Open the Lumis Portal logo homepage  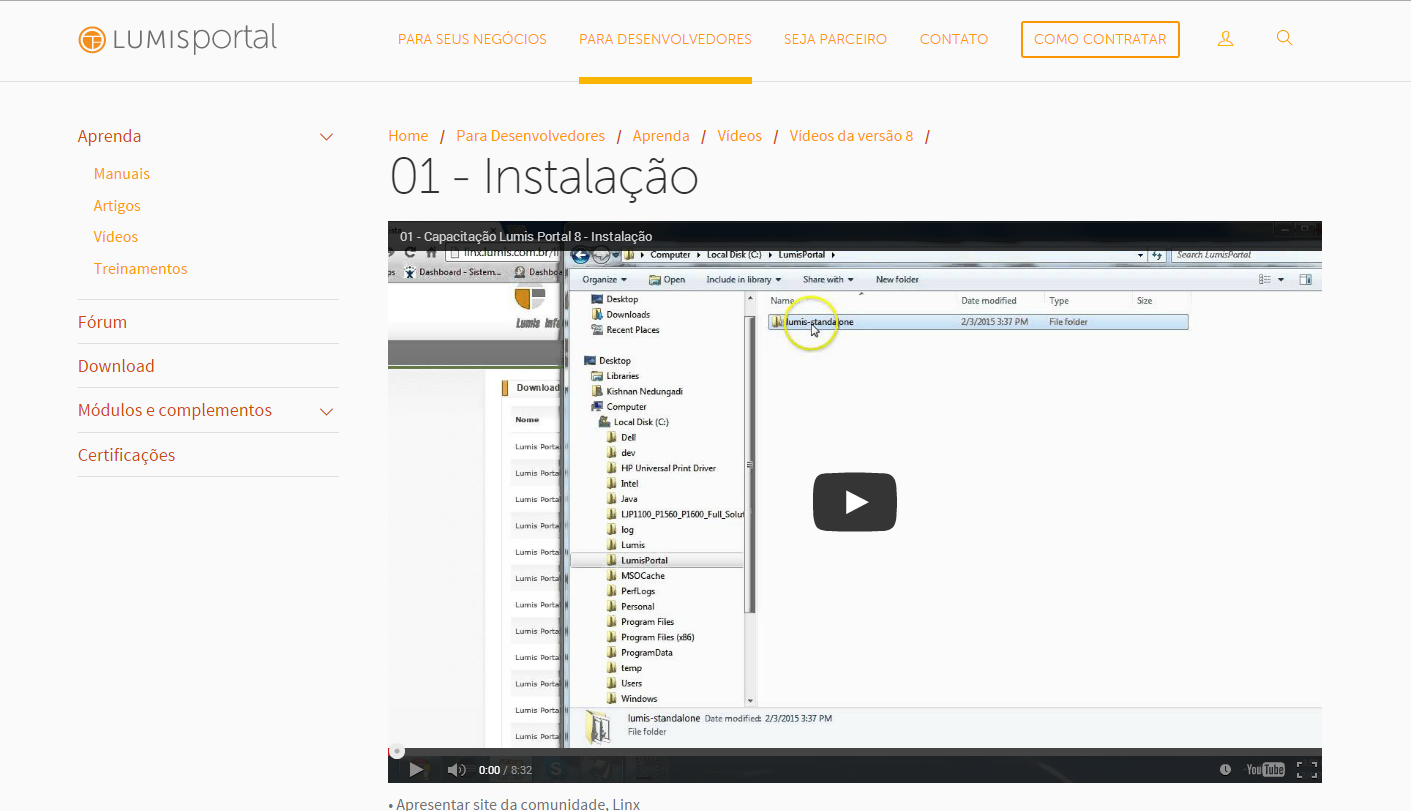click(177, 39)
